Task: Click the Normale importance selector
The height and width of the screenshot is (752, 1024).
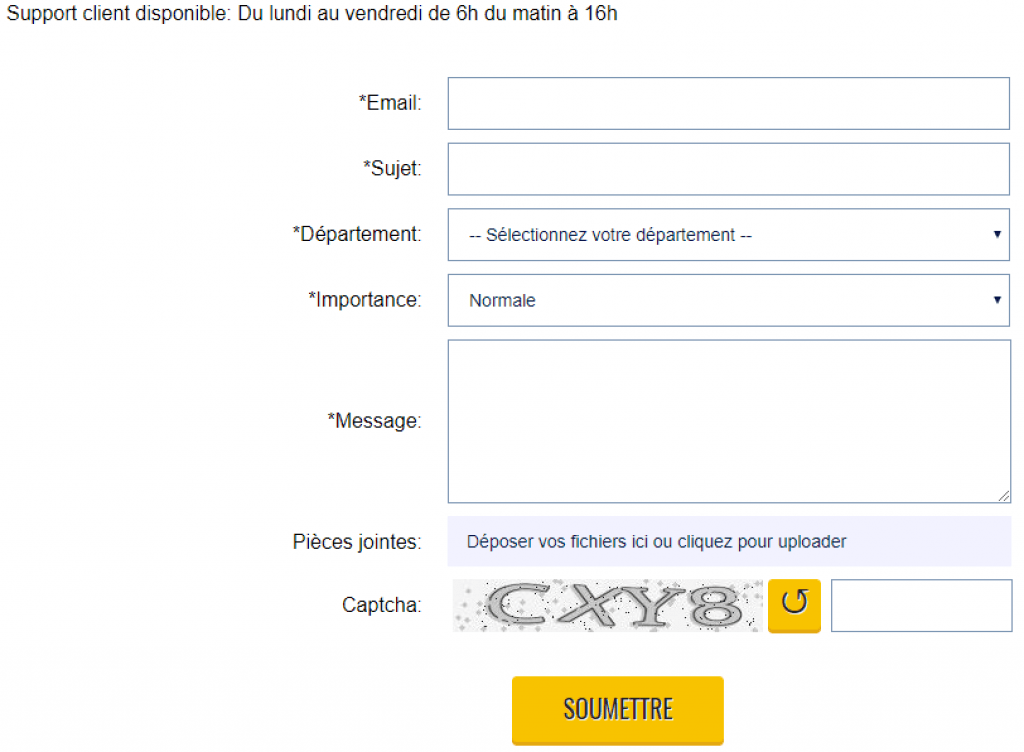Action: pyautogui.click(x=728, y=300)
